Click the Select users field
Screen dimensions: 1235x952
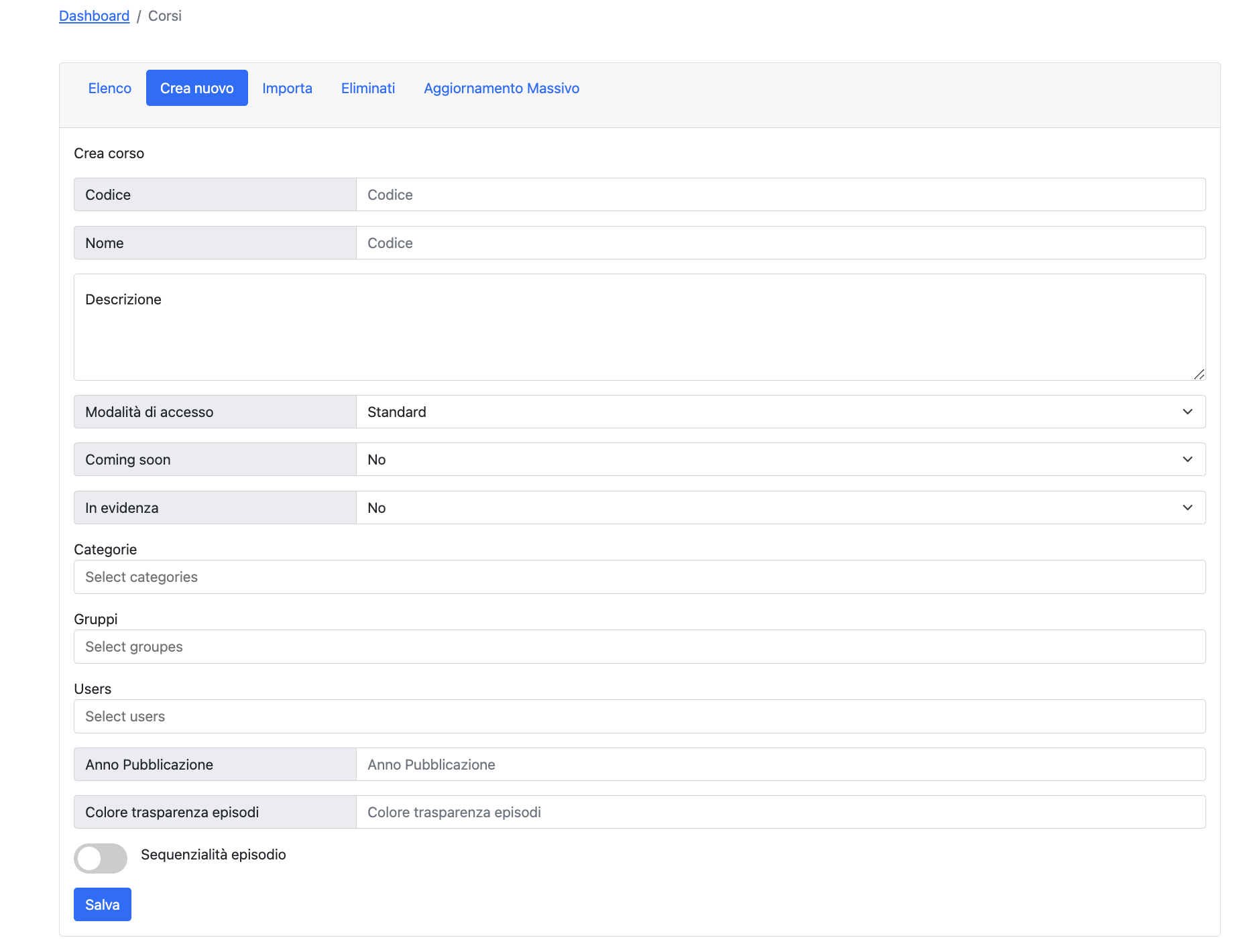pyautogui.click(x=639, y=717)
